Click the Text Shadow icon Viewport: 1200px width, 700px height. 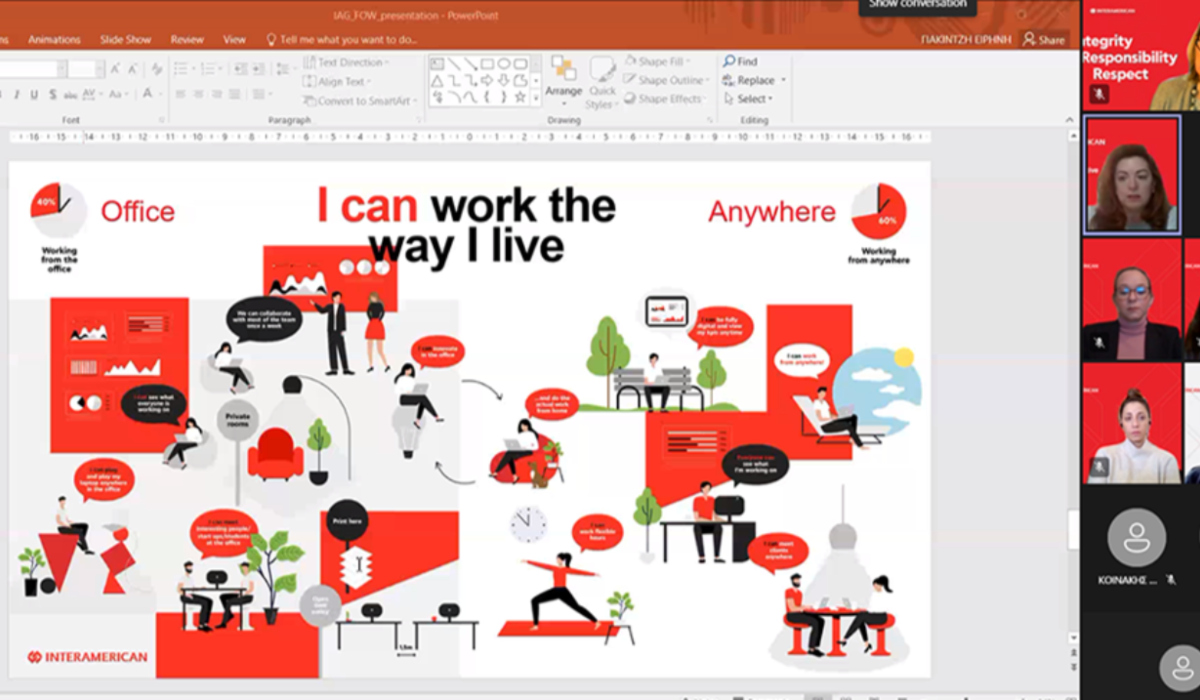pos(52,94)
